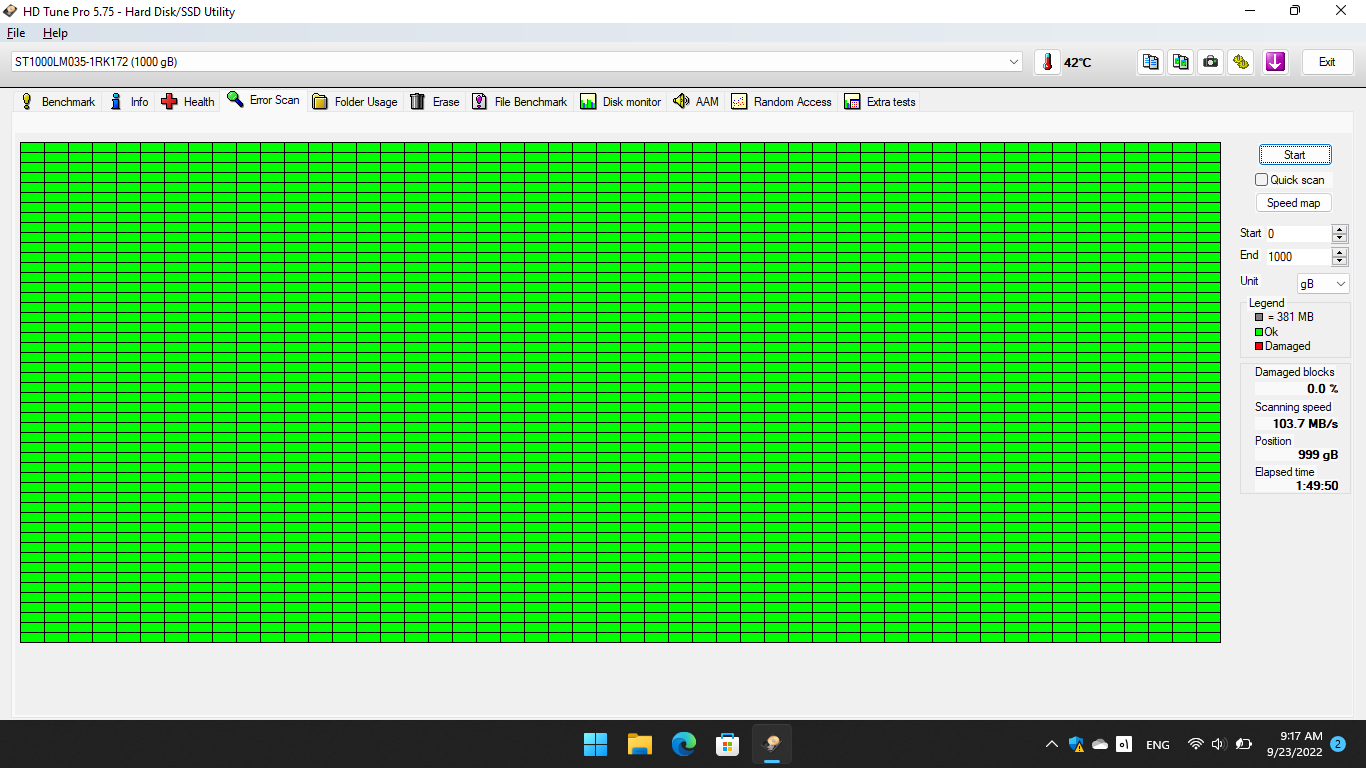Save screenshot with the camera icon
Viewport: 1366px width, 768px height.
1211,62
